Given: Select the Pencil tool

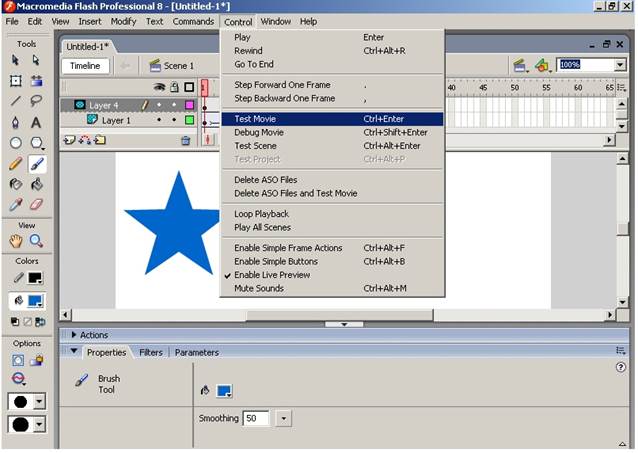Looking at the screenshot, I should coord(15,164).
